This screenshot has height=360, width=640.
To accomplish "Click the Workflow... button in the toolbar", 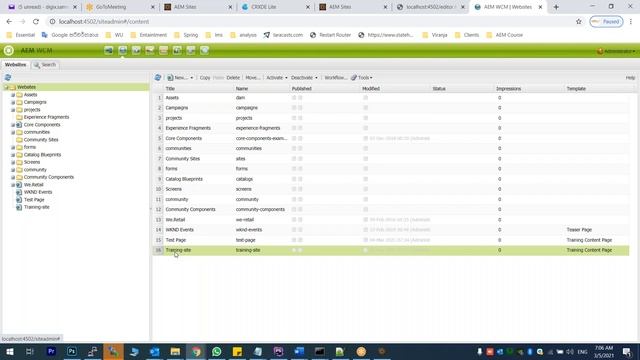I will [335, 78].
